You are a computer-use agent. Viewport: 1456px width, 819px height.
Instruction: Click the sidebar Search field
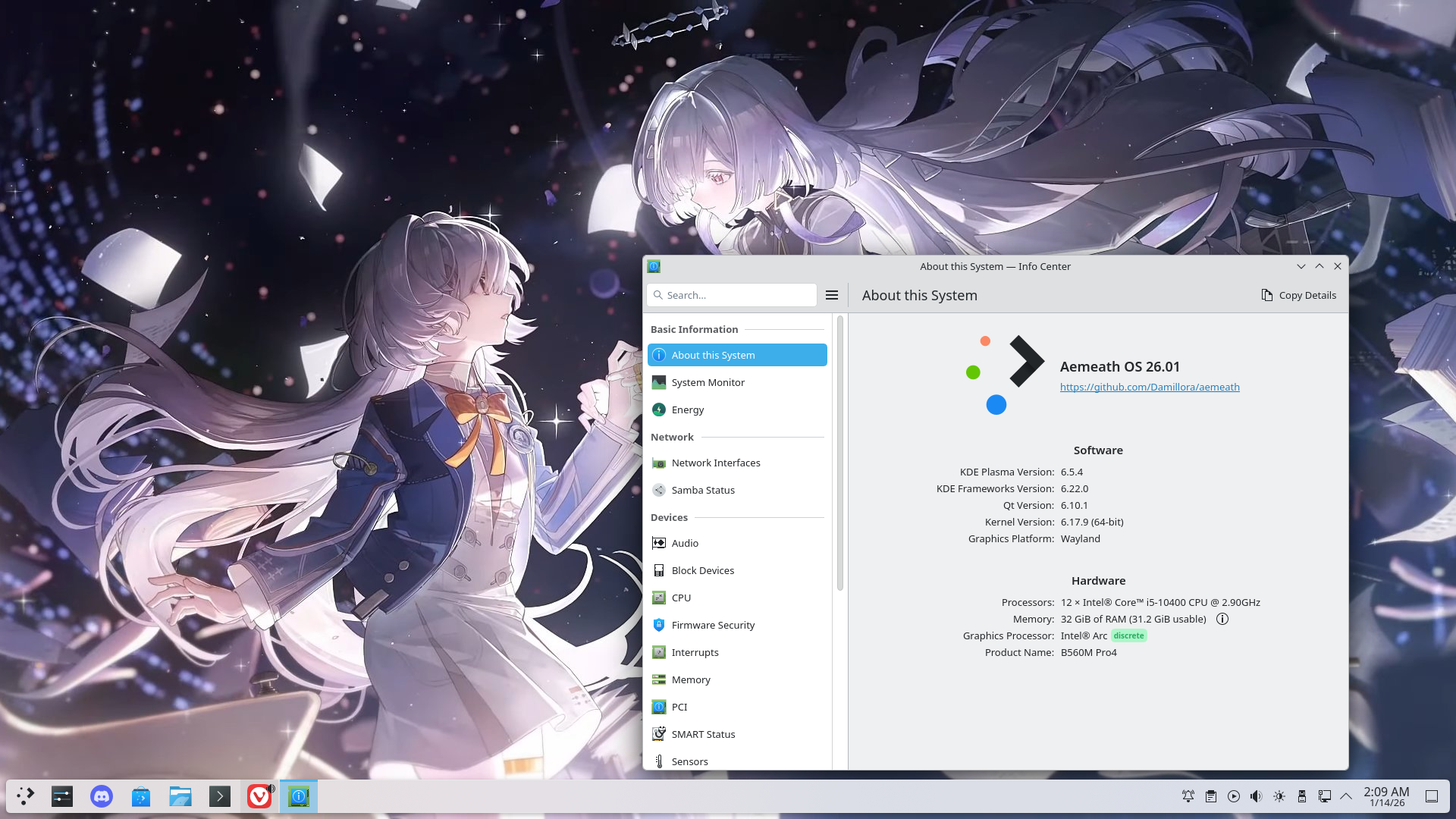coord(732,295)
